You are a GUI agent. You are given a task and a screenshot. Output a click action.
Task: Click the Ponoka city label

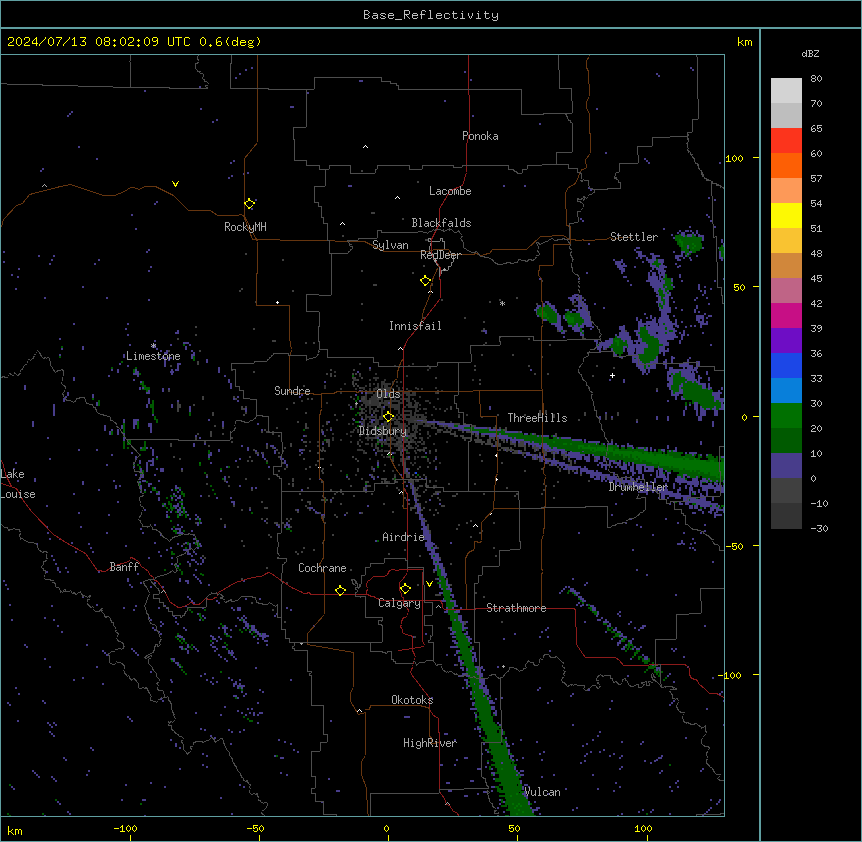[480, 136]
